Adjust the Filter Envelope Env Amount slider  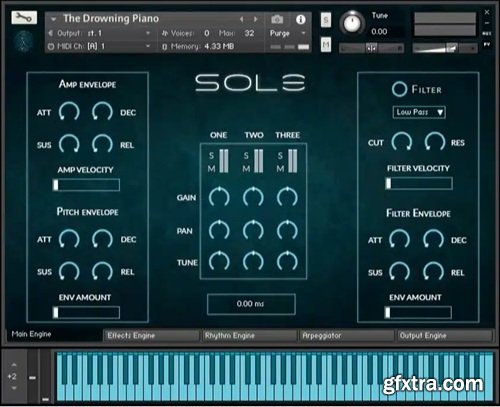pos(418,312)
